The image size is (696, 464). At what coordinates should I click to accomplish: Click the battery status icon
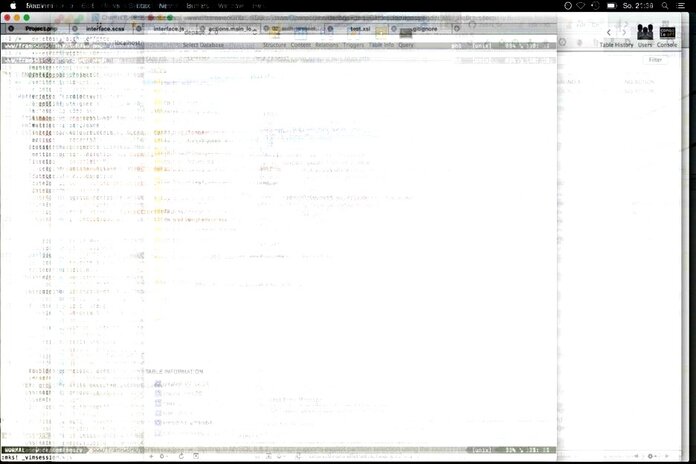click(x=612, y=6)
